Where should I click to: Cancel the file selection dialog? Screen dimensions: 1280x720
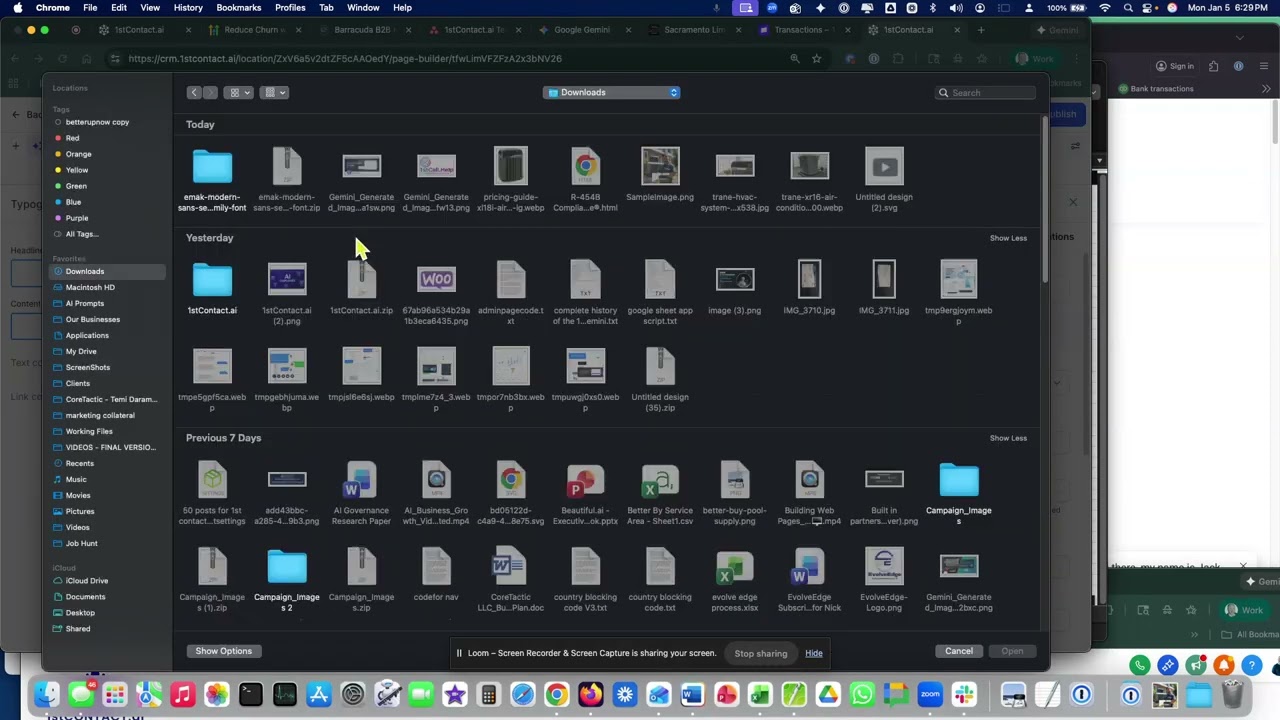(959, 651)
